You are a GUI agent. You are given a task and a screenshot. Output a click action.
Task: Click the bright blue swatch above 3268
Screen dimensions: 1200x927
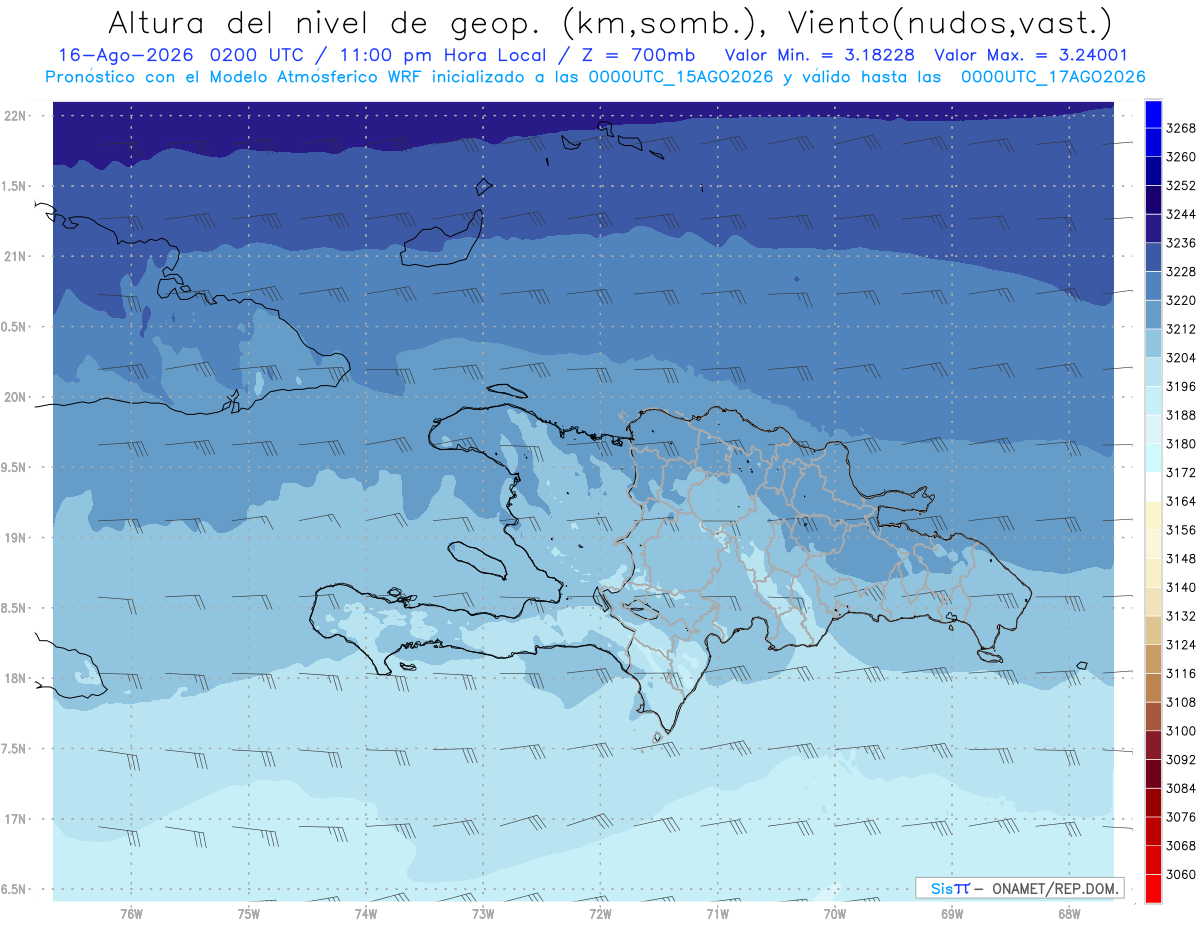point(1153,113)
